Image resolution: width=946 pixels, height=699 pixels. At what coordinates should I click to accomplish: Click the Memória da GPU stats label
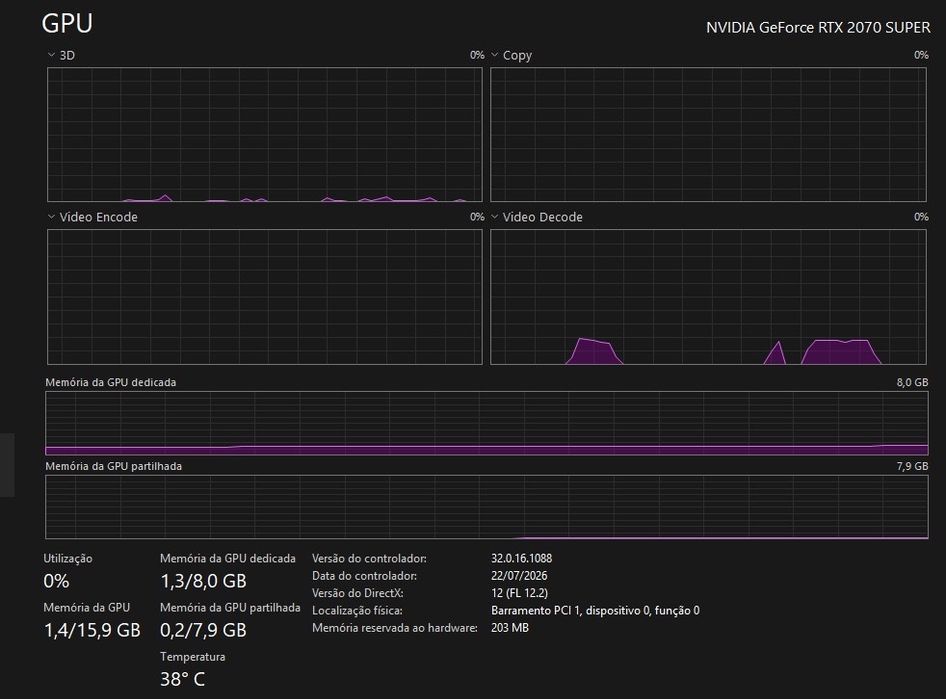click(x=87, y=607)
